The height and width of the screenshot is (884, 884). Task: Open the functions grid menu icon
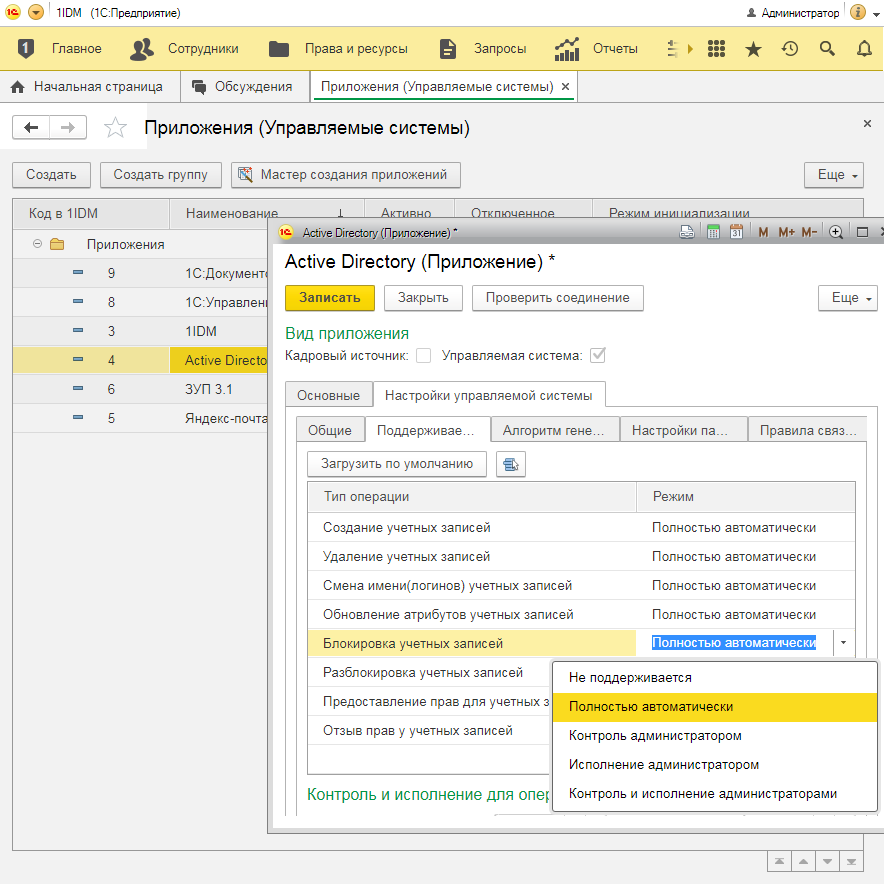(716, 49)
